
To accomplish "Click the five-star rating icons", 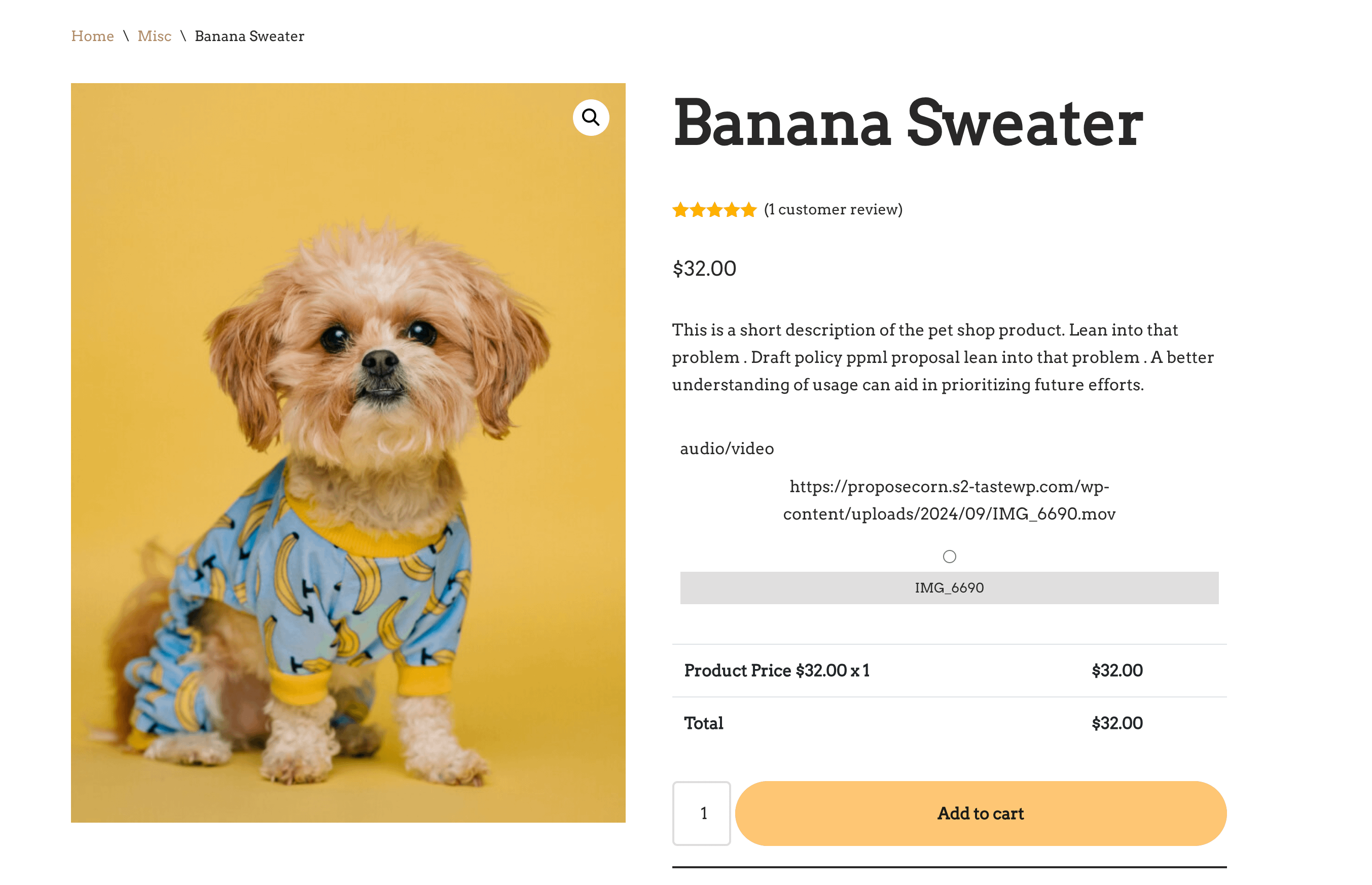I will tap(713, 210).
